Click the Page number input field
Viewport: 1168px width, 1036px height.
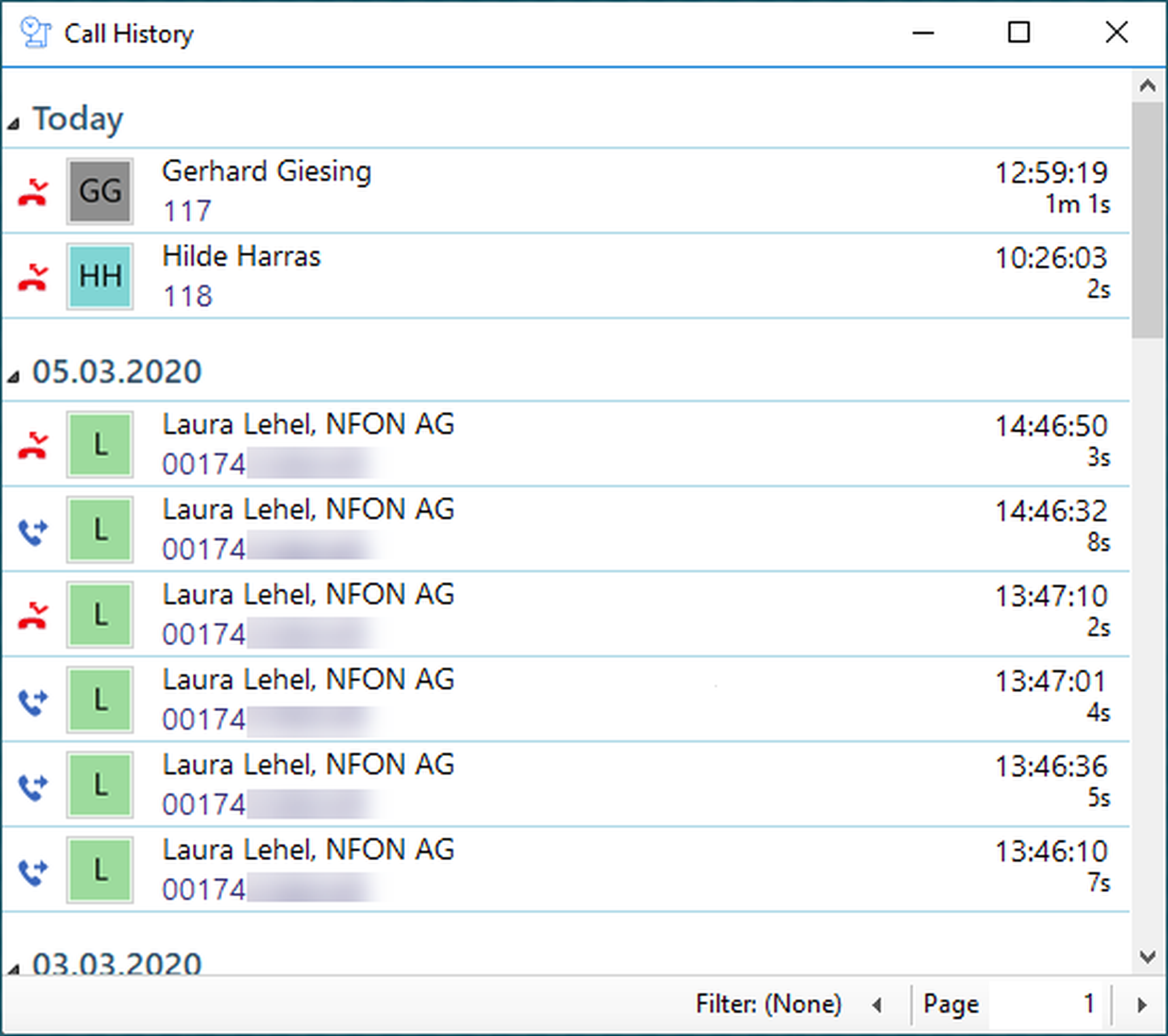coord(1044,1004)
